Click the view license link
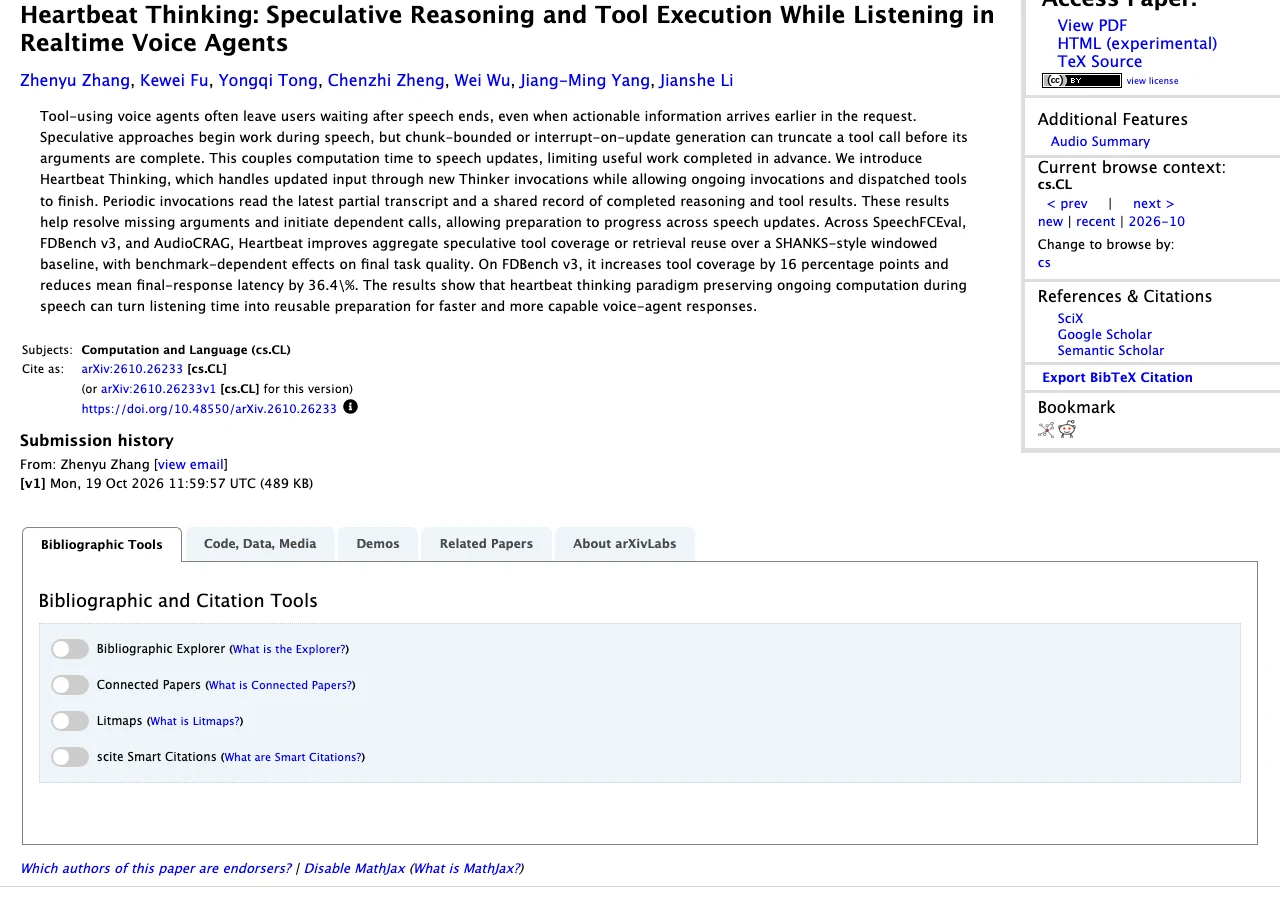Image resolution: width=1280 pixels, height=900 pixels. pos(1152,81)
